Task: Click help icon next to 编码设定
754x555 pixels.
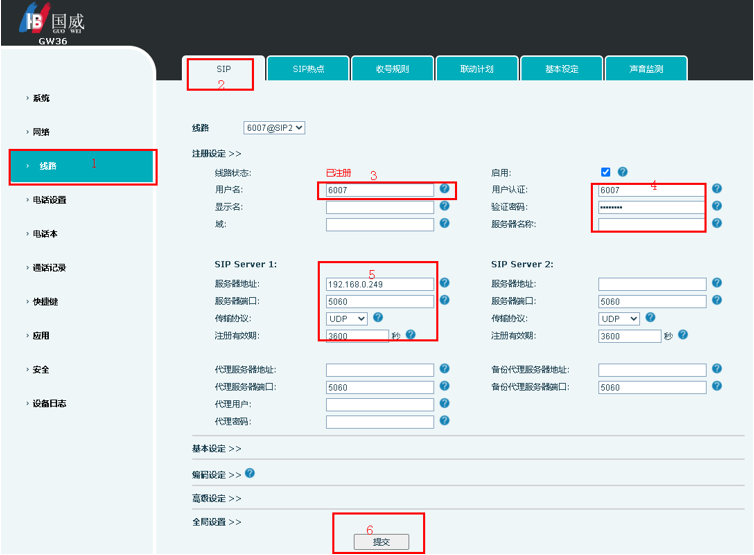Action: (250, 473)
